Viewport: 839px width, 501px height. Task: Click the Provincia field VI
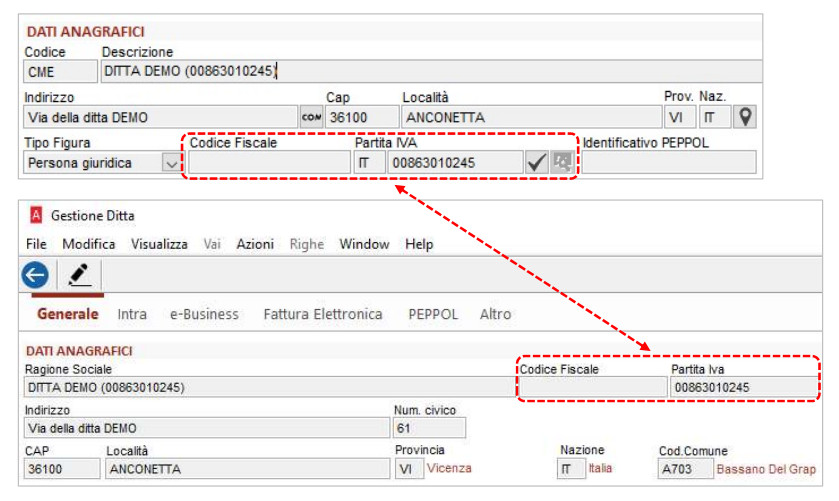(x=409, y=468)
